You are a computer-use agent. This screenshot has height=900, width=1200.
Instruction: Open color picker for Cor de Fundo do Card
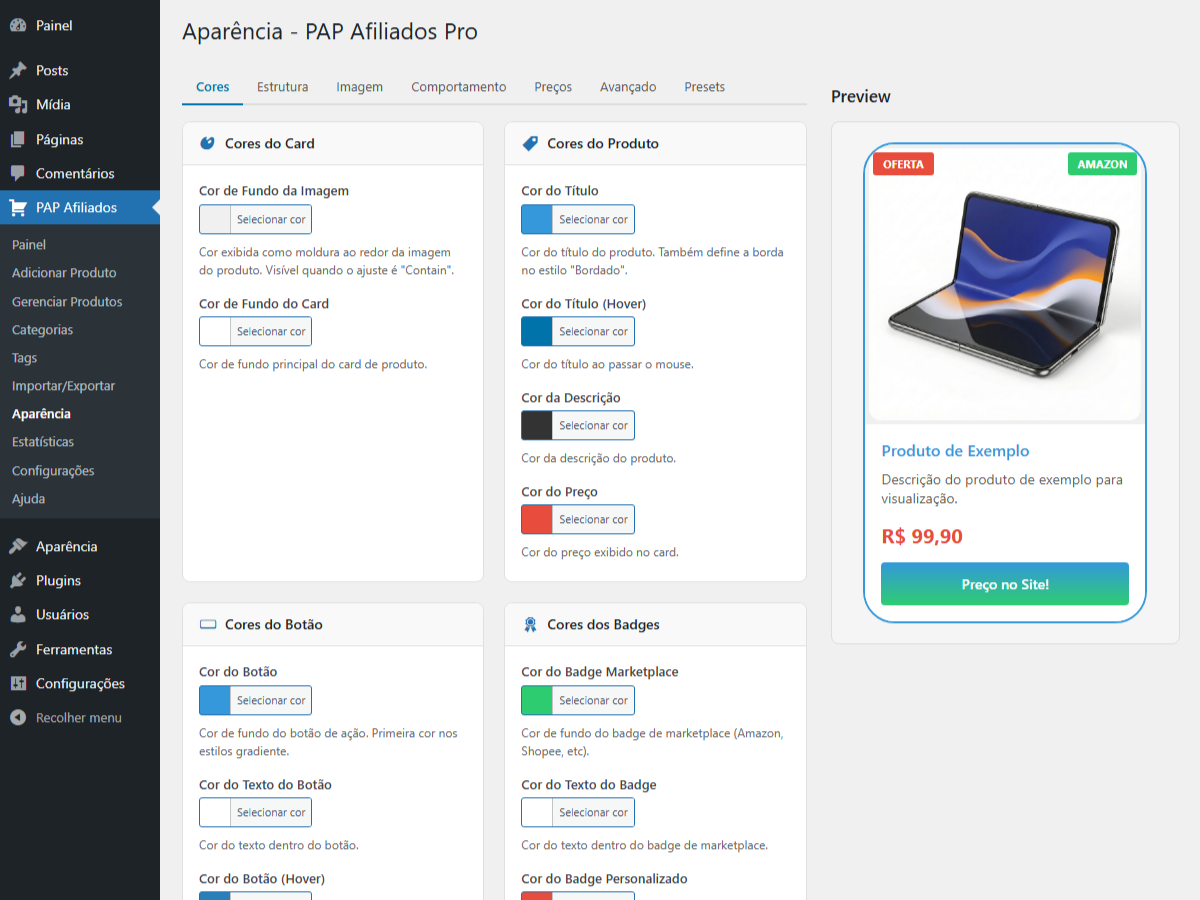(270, 331)
